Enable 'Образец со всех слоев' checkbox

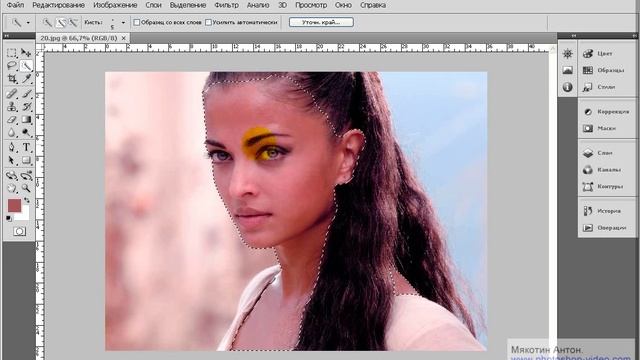[137, 22]
